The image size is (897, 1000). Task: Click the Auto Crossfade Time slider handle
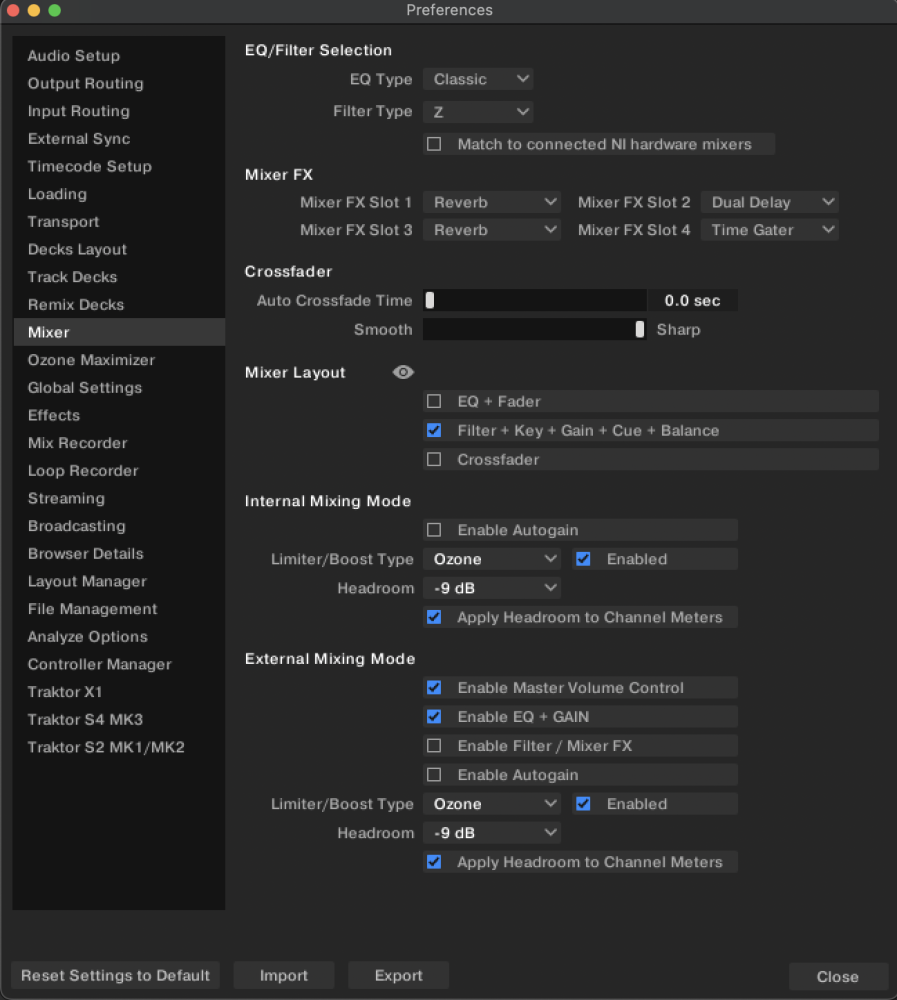[x=430, y=300]
